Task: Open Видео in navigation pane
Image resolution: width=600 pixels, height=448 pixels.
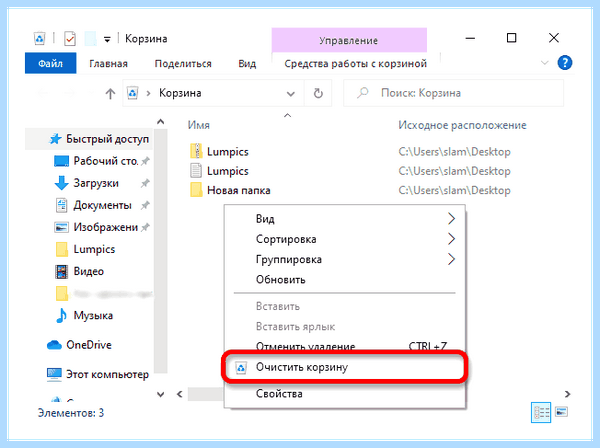Action: pyautogui.click(x=88, y=271)
